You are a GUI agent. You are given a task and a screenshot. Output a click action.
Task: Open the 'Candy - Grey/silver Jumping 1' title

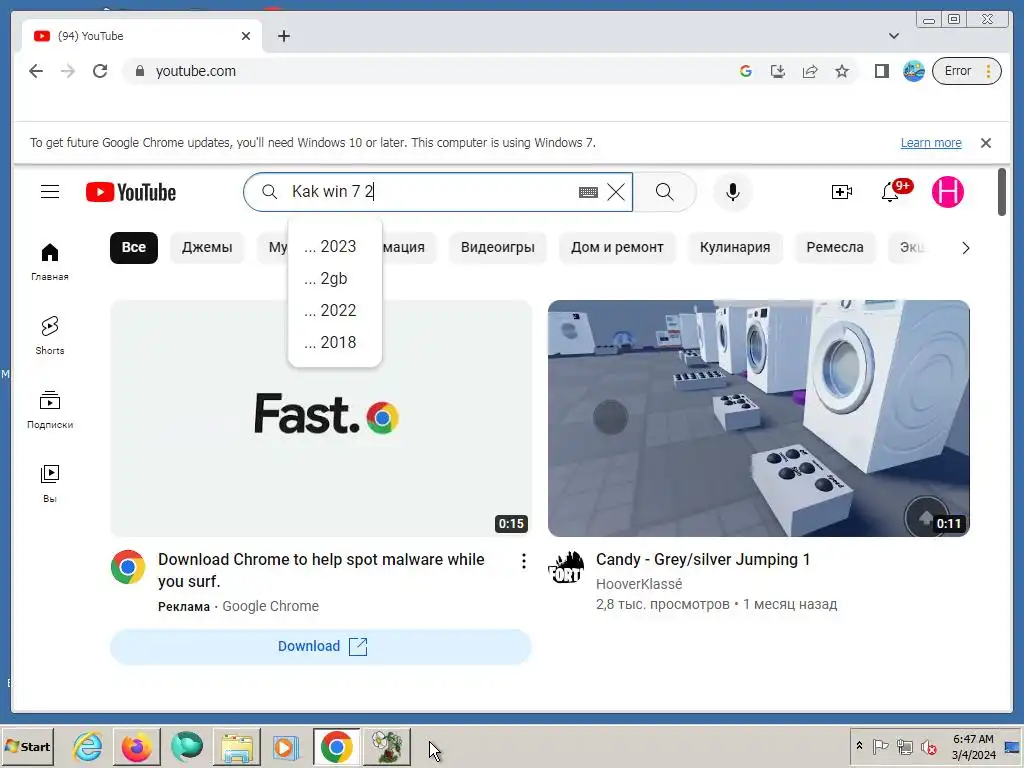point(703,560)
